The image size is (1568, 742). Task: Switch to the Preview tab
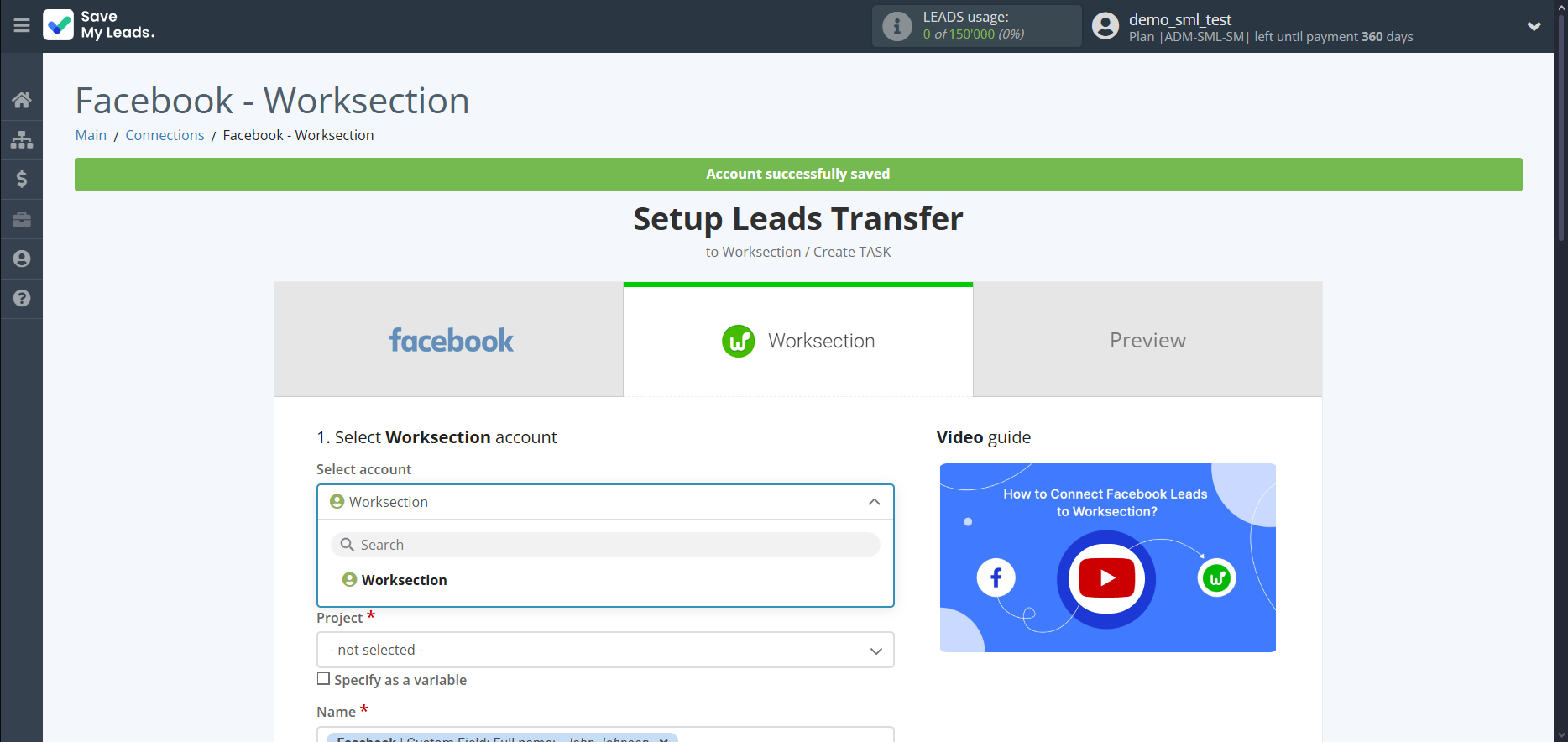point(1147,340)
